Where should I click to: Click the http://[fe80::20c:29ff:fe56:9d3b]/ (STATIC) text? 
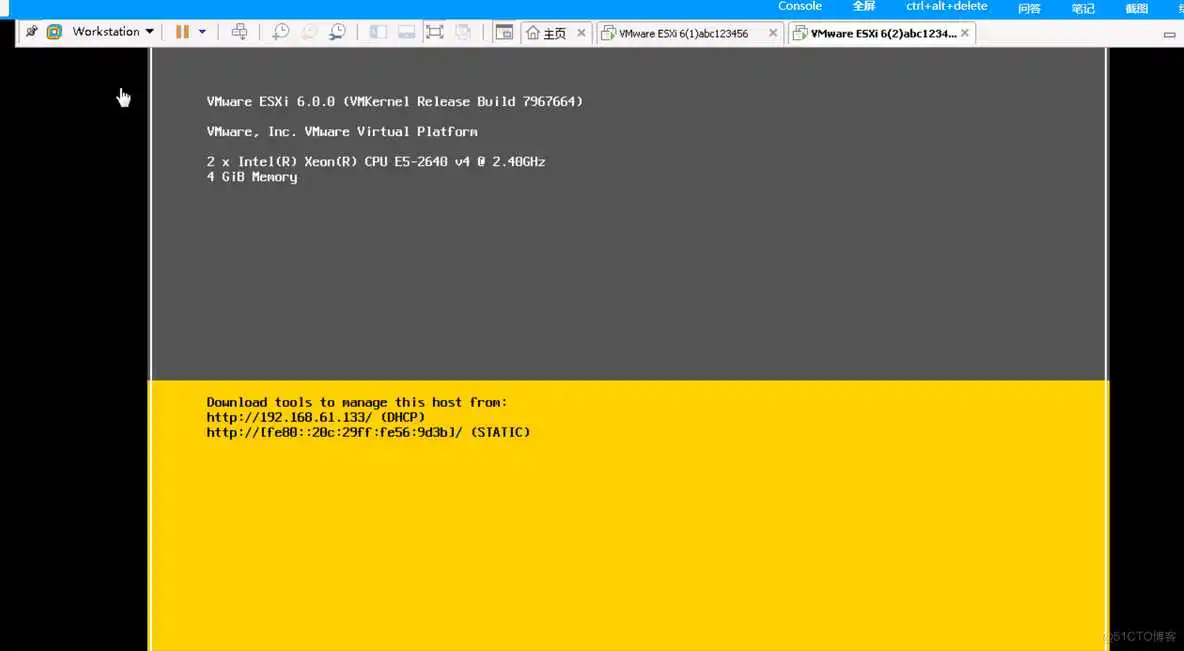368,432
